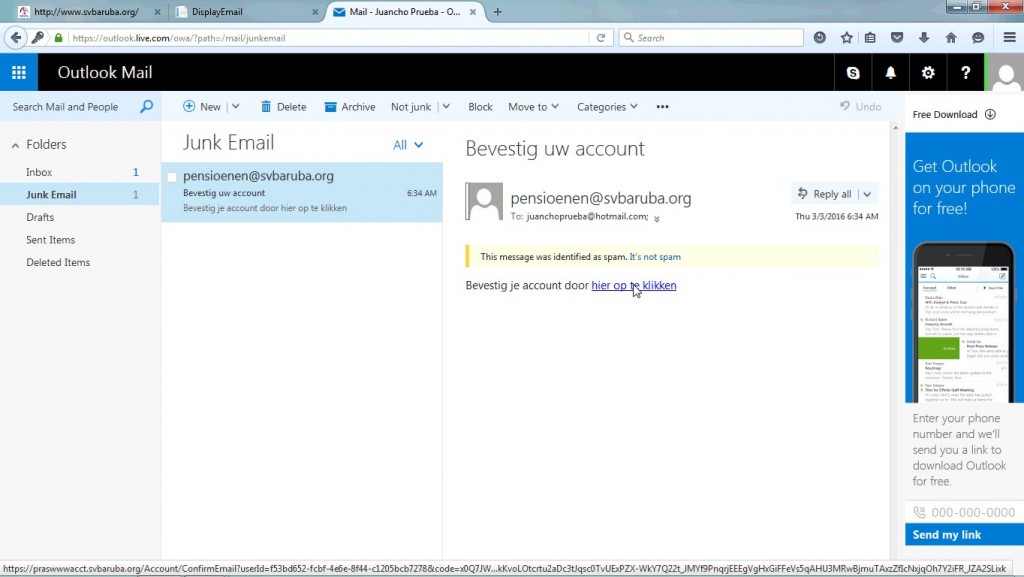The width and height of the screenshot is (1024, 577).
Task: Mark message as Not junk
Action: [x=411, y=106]
